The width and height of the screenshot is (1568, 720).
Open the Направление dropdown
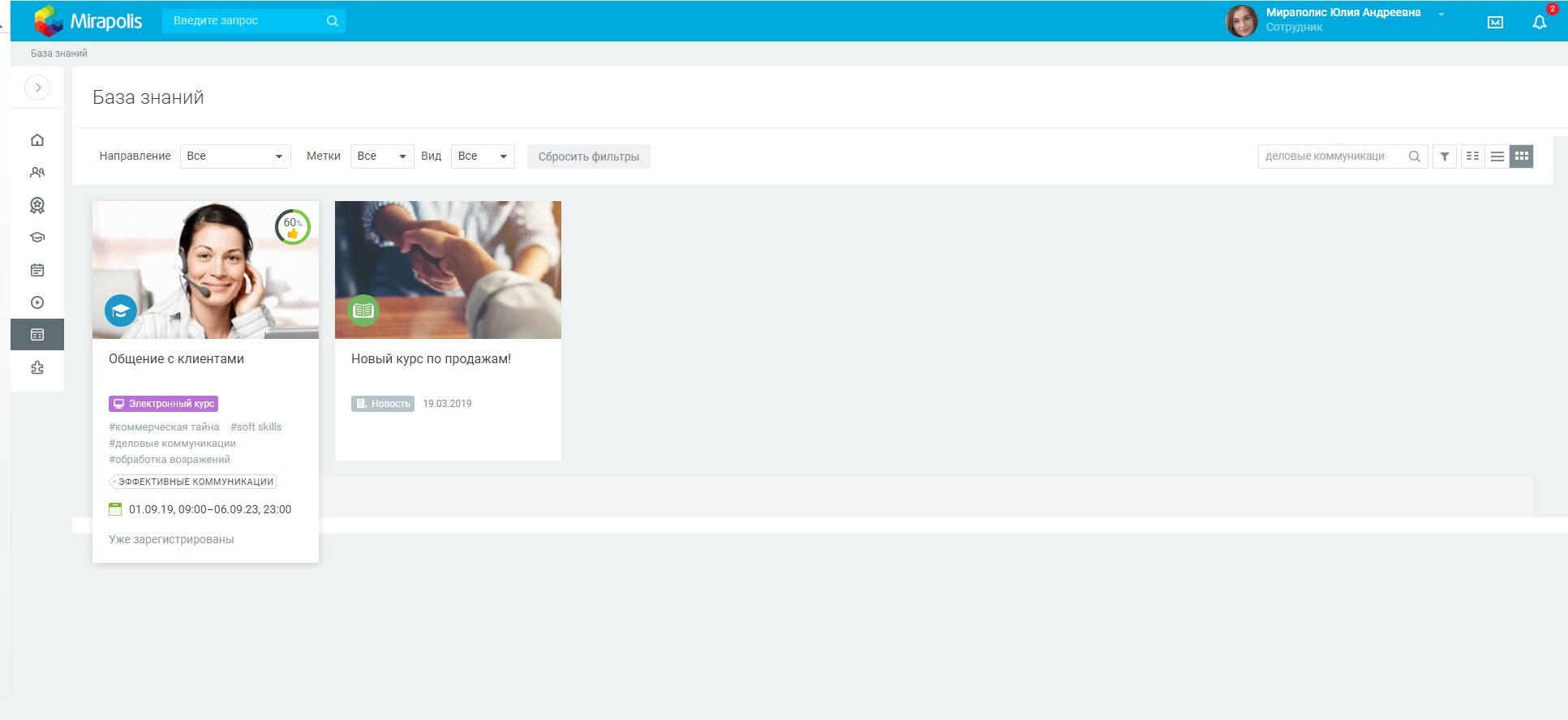click(235, 156)
